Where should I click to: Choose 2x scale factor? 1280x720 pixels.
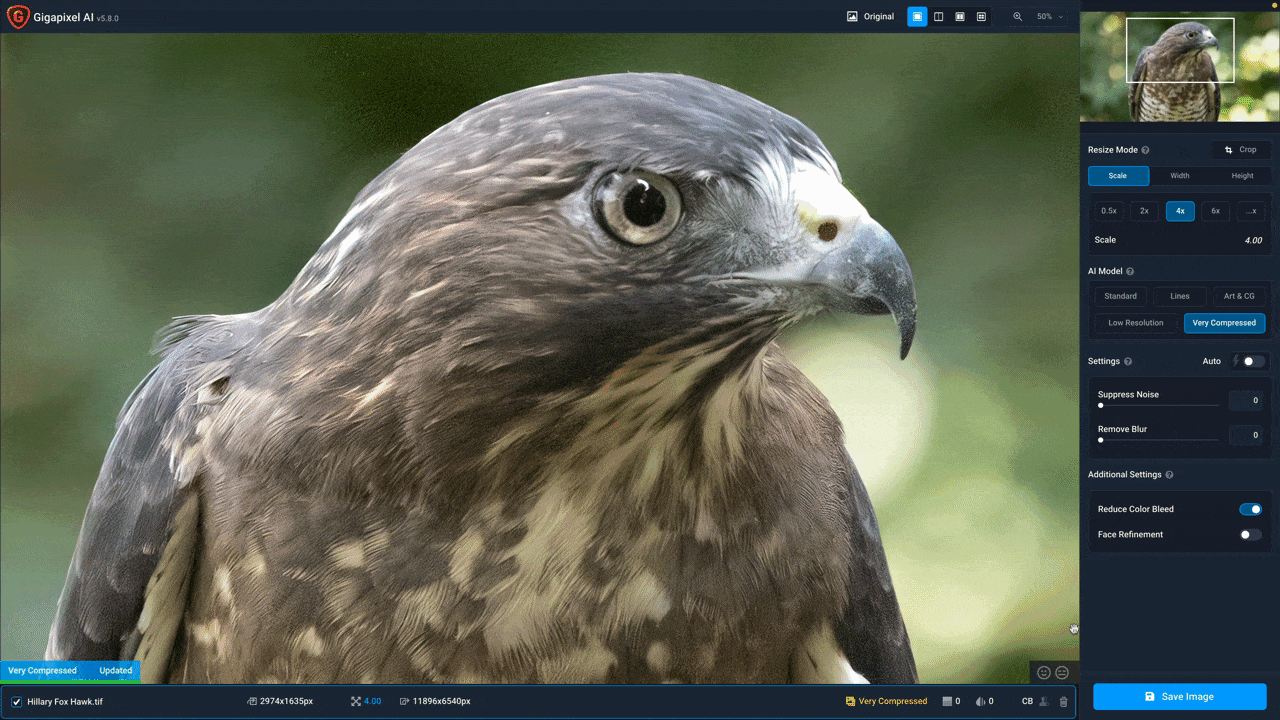(x=1144, y=211)
